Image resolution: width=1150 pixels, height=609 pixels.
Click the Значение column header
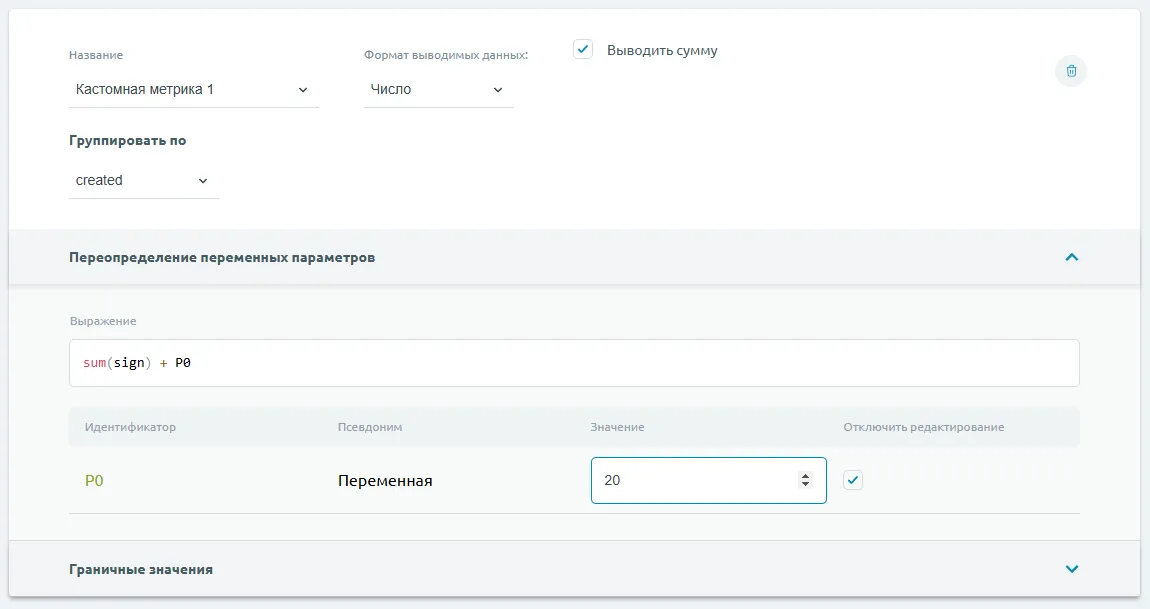pos(617,427)
